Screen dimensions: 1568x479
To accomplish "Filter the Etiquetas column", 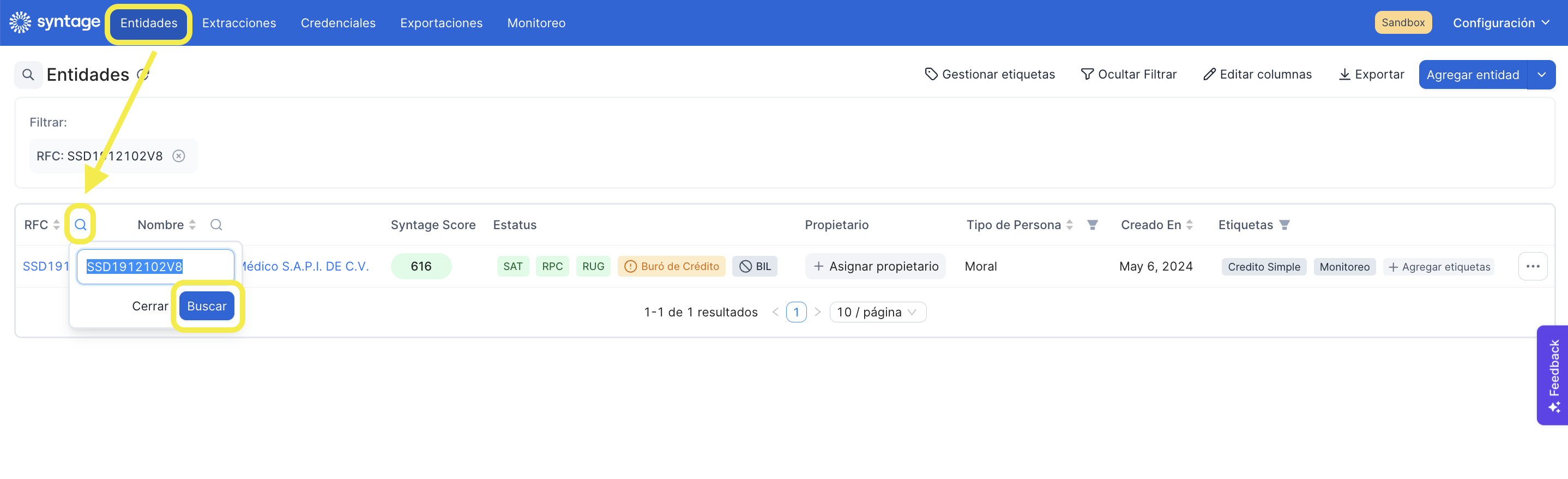I will click(1284, 225).
